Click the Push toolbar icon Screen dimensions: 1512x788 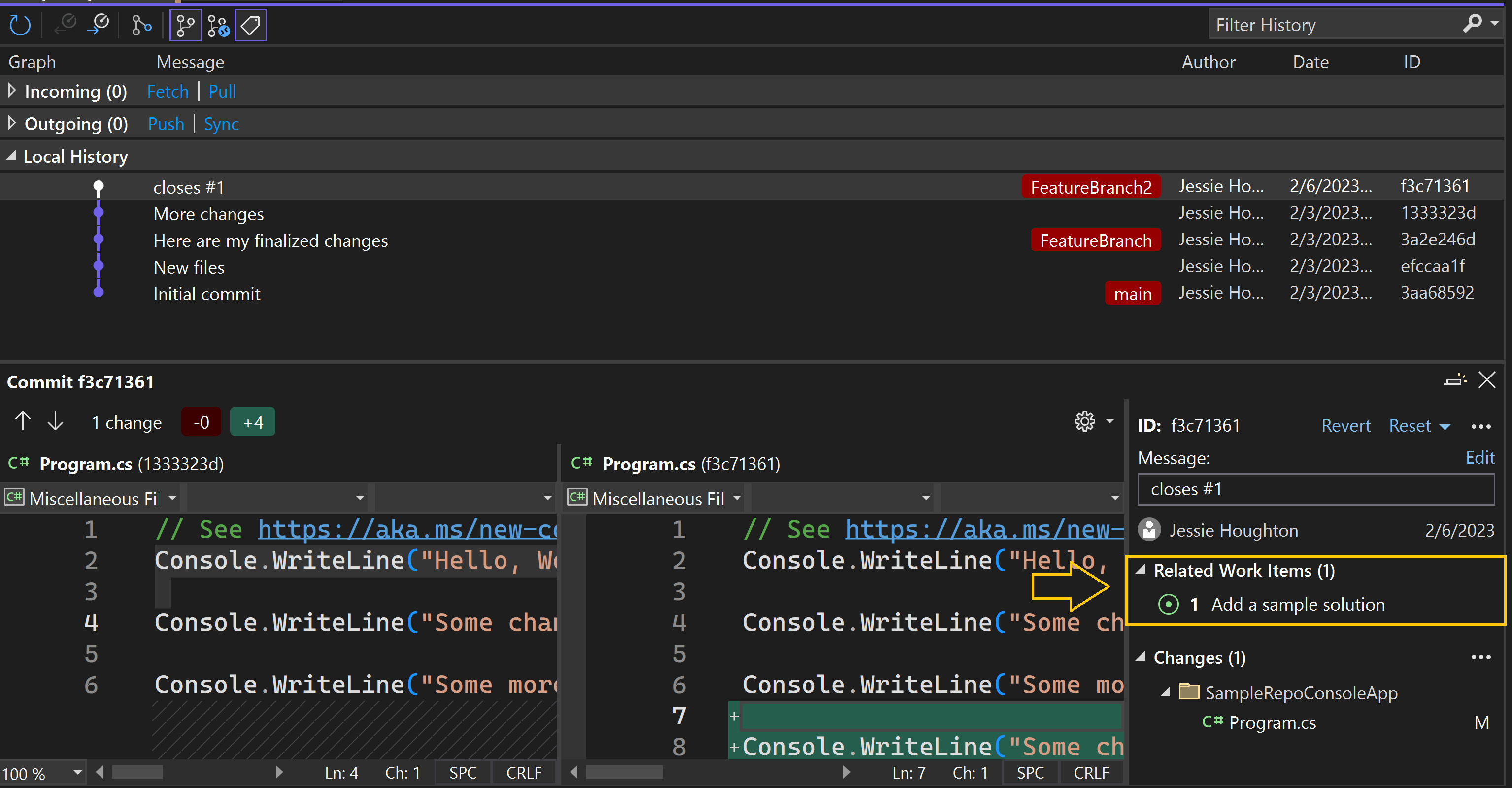(x=98, y=25)
